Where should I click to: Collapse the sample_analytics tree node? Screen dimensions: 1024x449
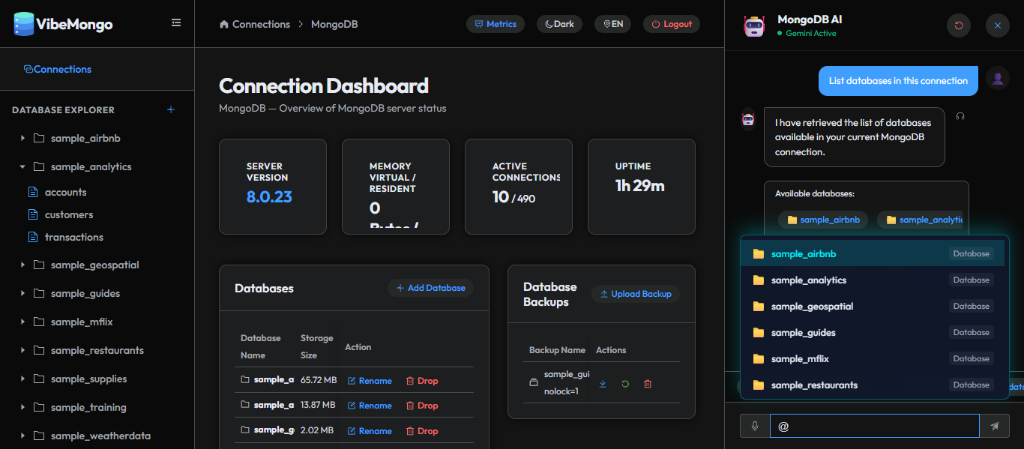point(22,167)
